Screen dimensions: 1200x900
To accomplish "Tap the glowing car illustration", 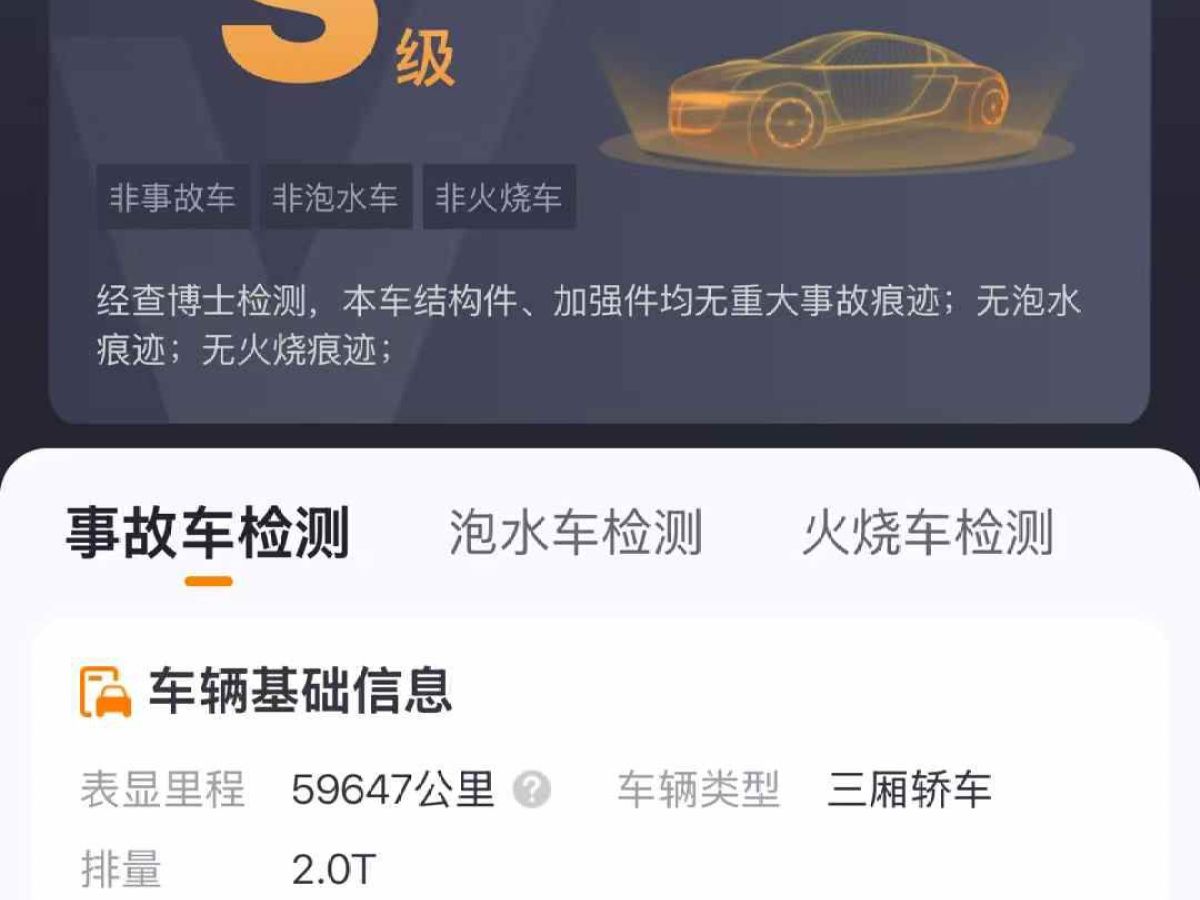I will pos(835,95).
